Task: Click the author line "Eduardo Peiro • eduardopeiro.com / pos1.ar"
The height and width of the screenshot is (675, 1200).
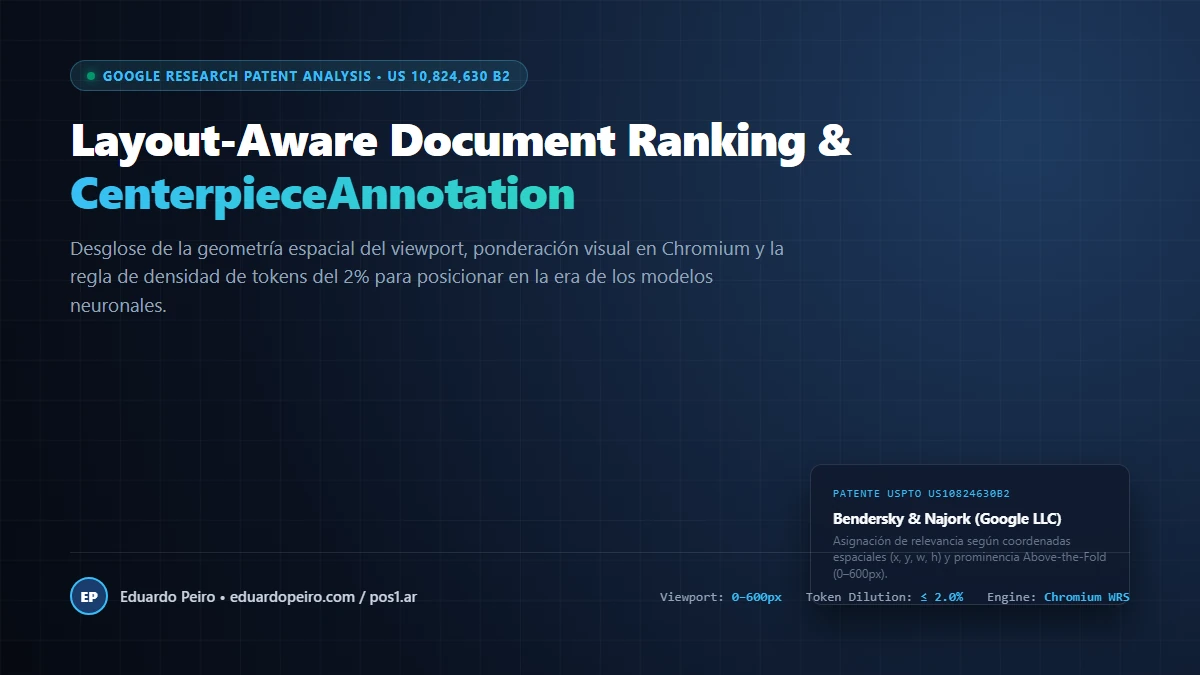Action: point(268,597)
